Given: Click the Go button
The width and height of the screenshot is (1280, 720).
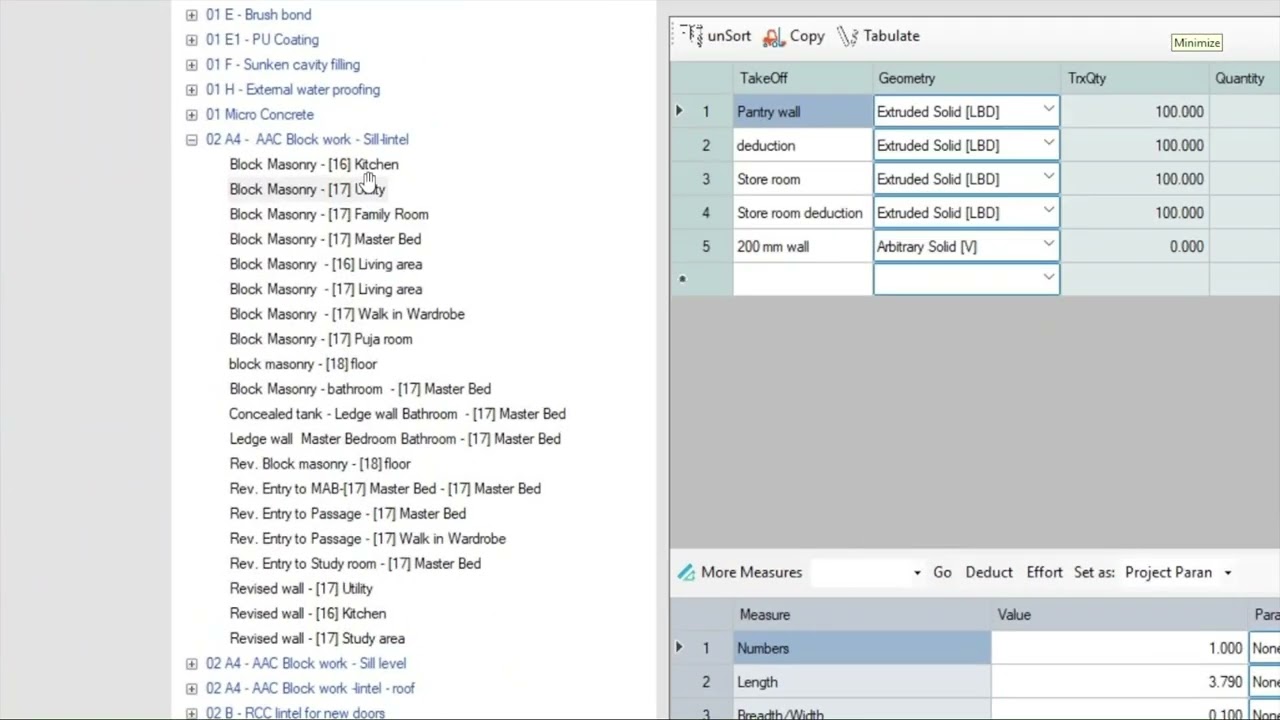Looking at the screenshot, I should [942, 573].
